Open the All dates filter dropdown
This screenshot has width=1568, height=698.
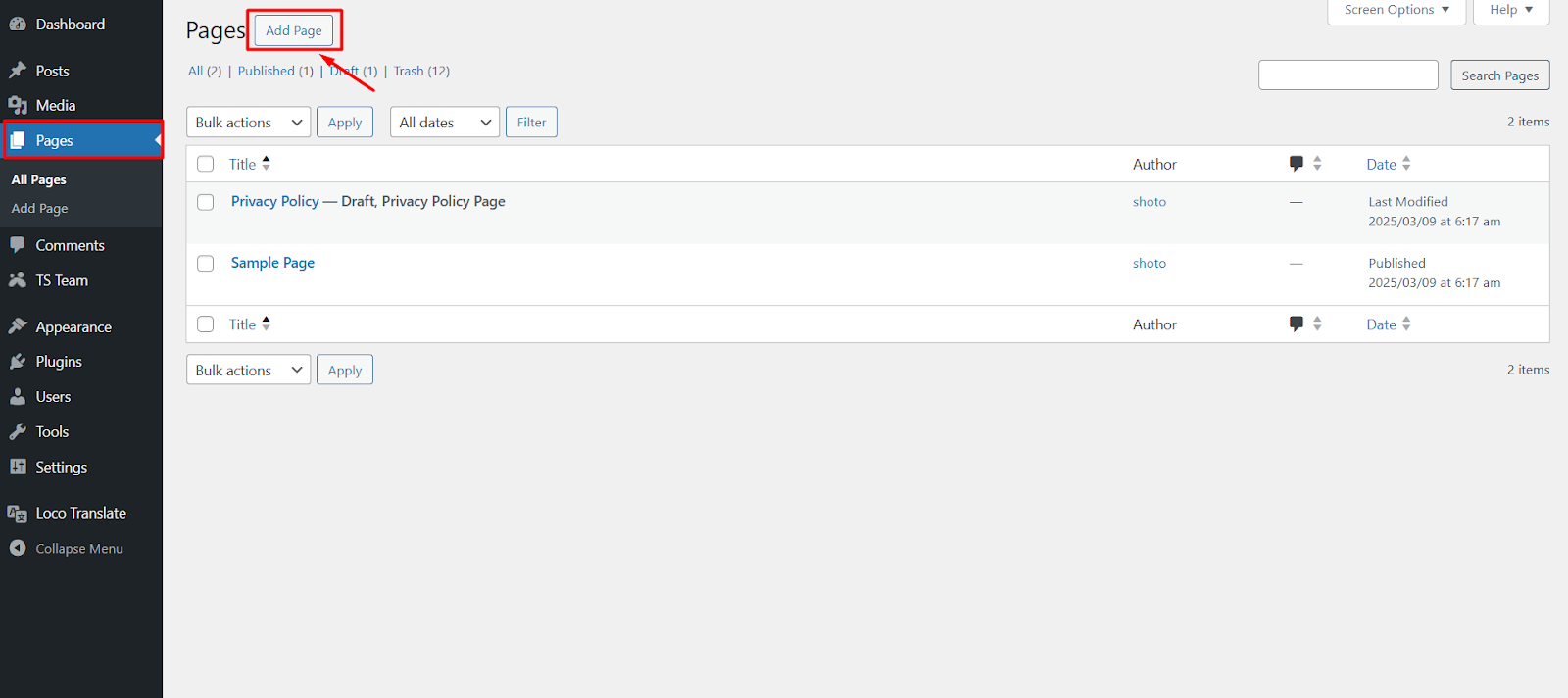pyautogui.click(x=444, y=123)
